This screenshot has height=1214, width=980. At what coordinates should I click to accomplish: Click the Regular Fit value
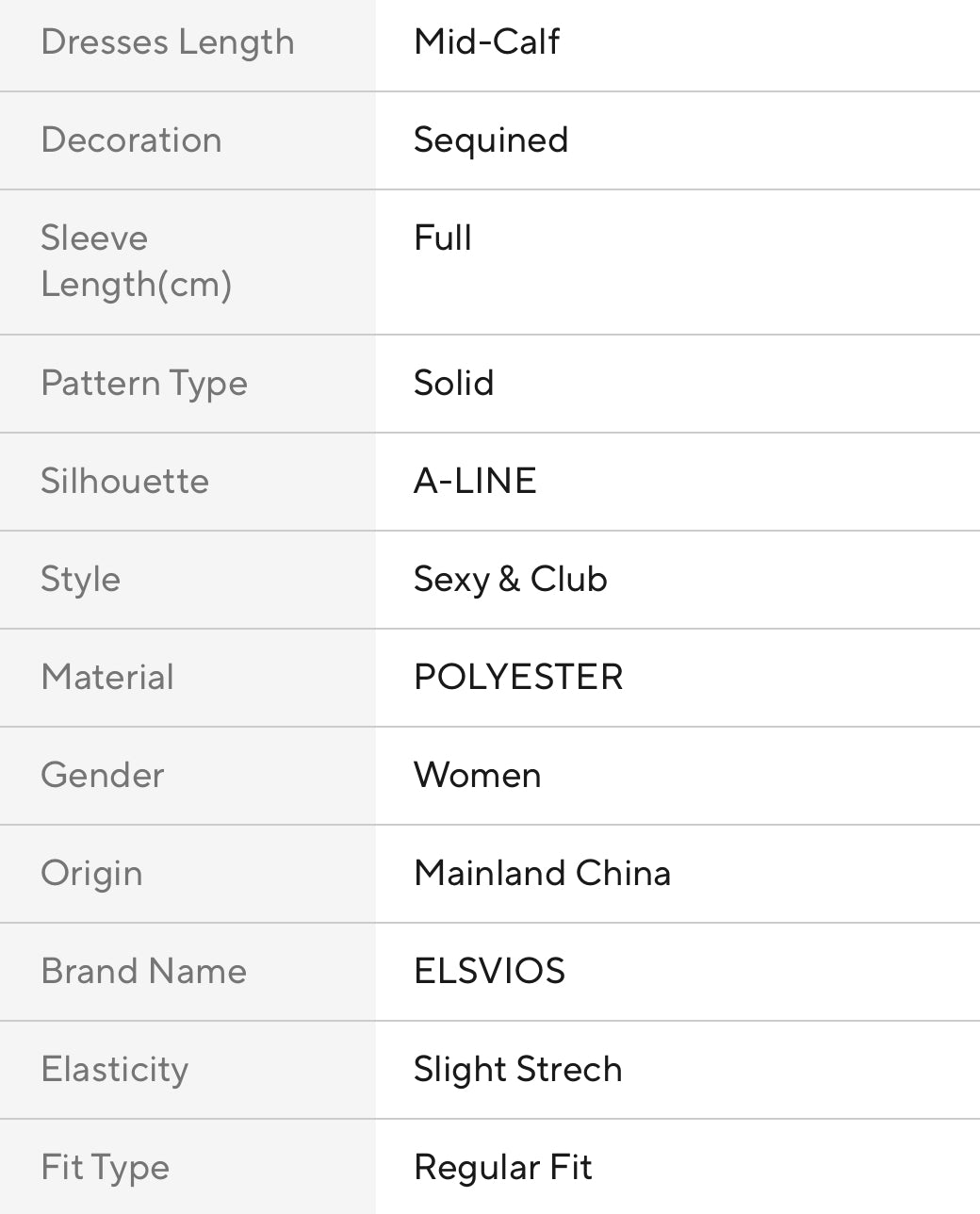tap(502, 1168)
